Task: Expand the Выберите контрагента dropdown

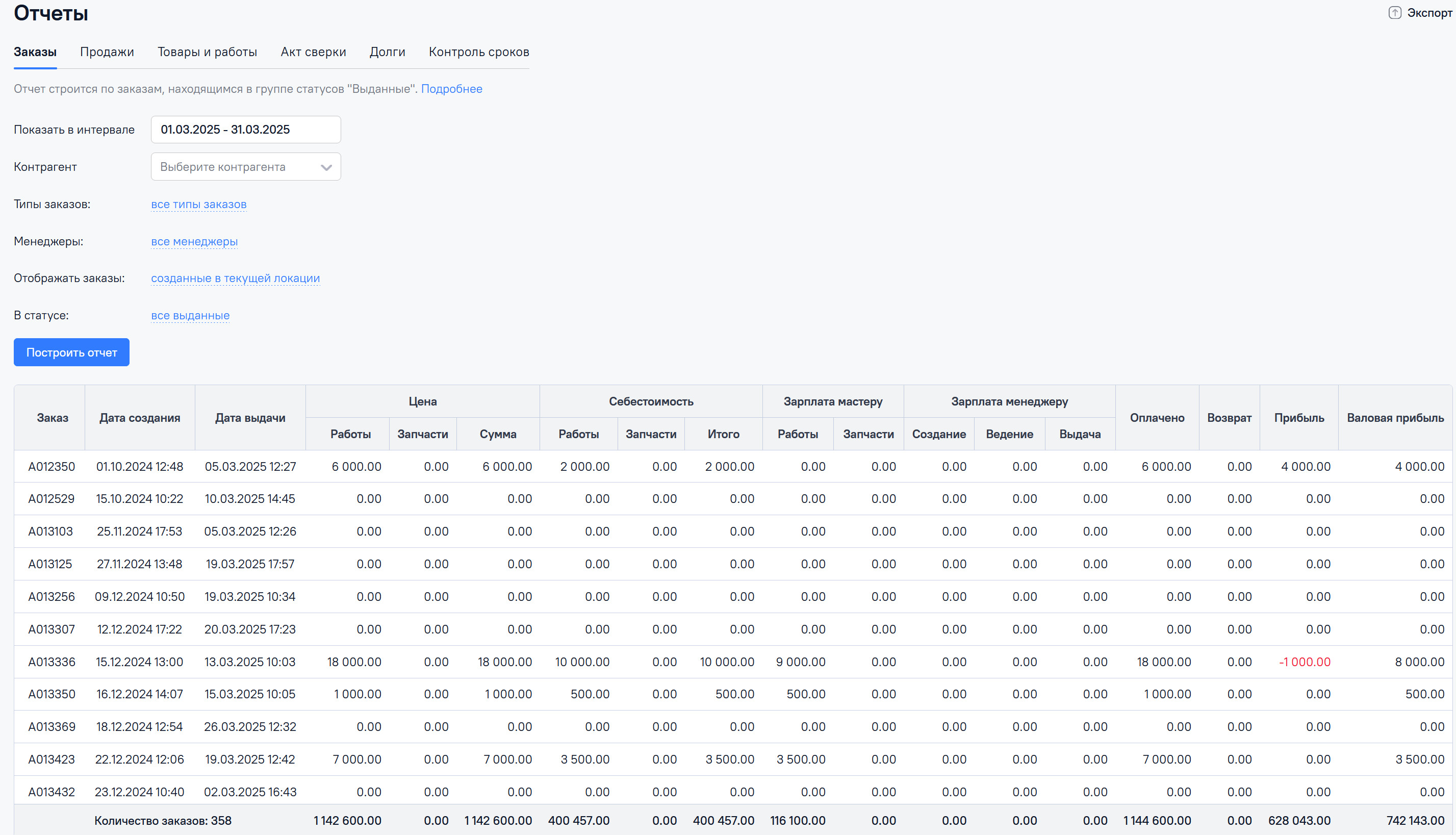Action: pos(246,167)
